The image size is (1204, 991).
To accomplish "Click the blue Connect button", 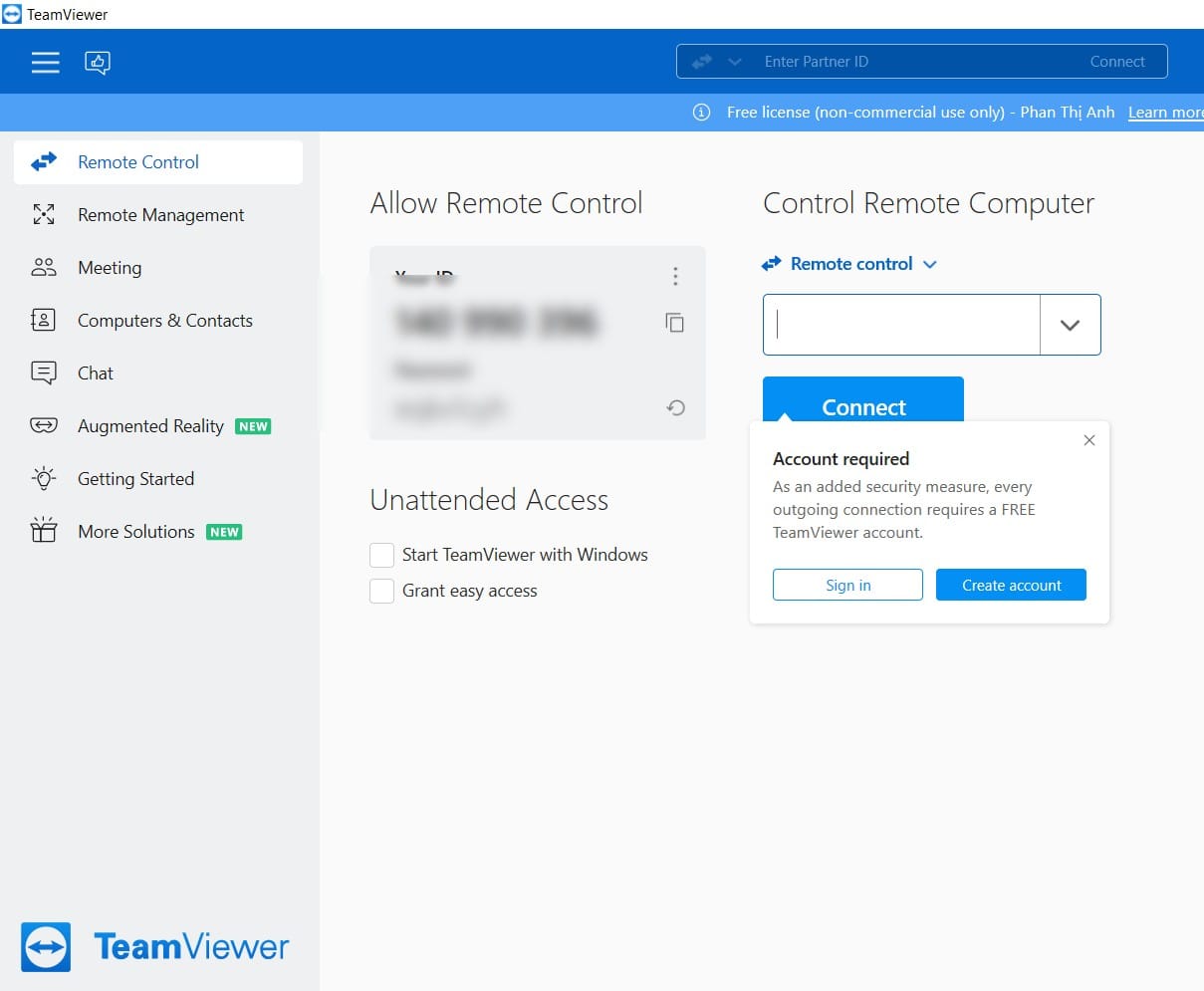I will (863, 400).
